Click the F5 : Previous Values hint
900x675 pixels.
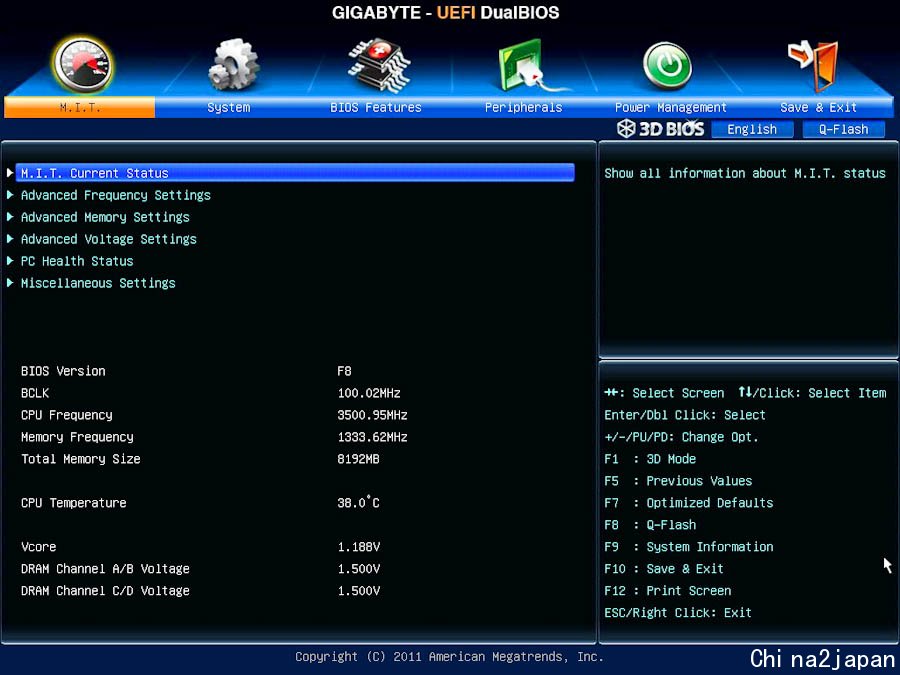(678, 481)
